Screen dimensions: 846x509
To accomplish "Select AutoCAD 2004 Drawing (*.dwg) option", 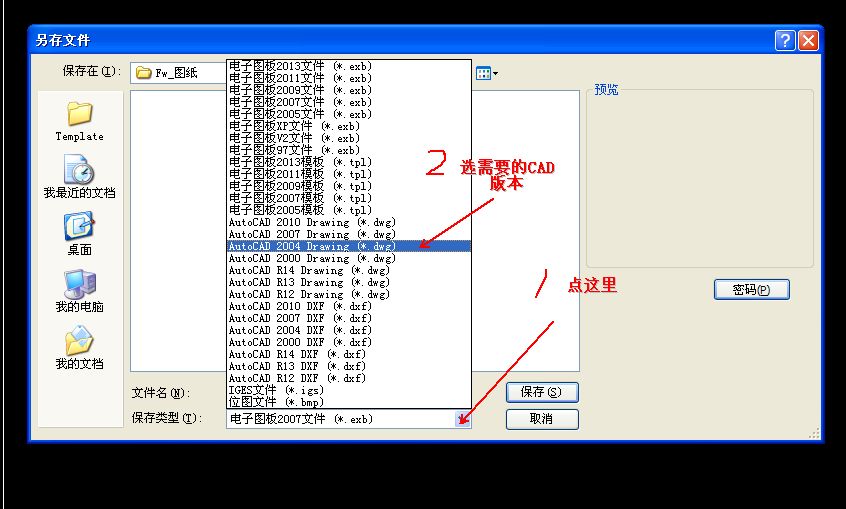I will point(311,246).
